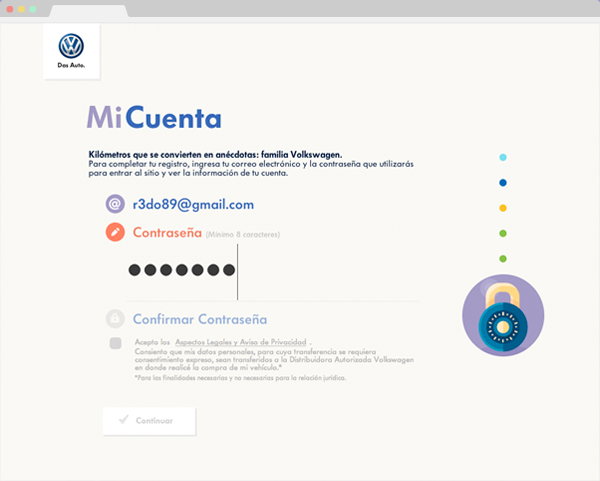
Task: Click the green dot nearest the padlock
Action: [x=502, y=258]
